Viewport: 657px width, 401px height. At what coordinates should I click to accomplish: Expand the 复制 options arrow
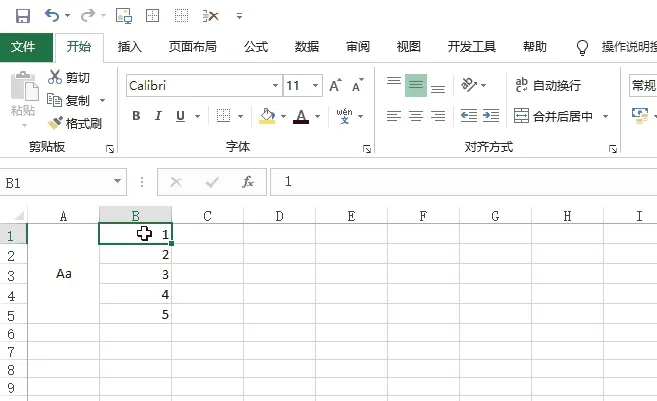(102, 101)
